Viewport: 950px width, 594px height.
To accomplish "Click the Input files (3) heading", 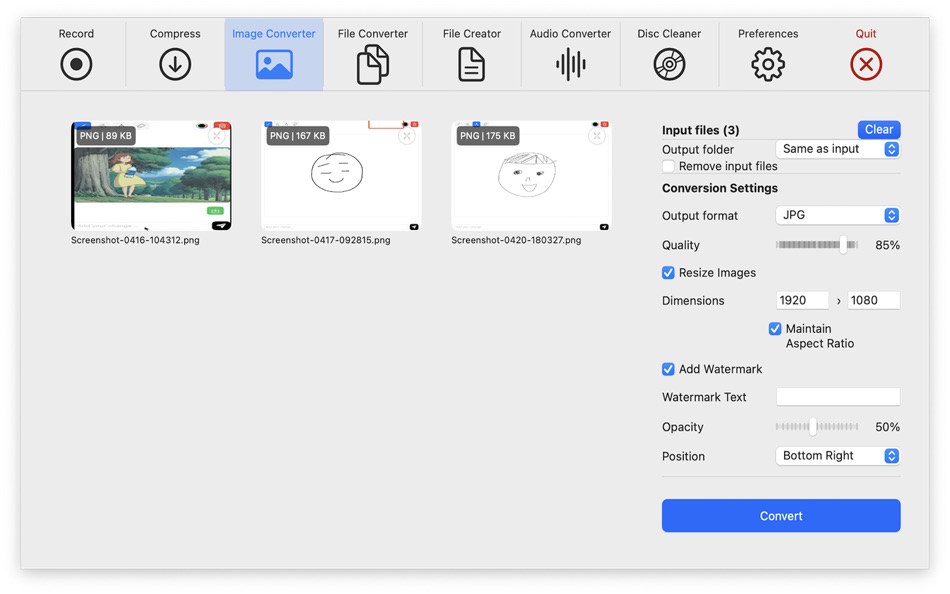I will 700,130.
